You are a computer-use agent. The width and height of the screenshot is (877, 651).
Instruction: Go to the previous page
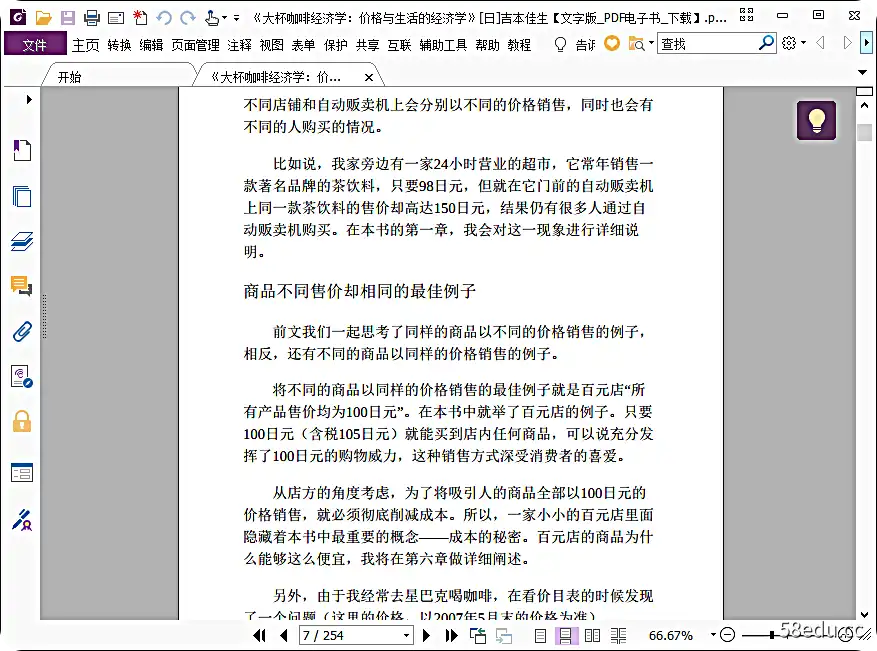click(x=284, y=635)
